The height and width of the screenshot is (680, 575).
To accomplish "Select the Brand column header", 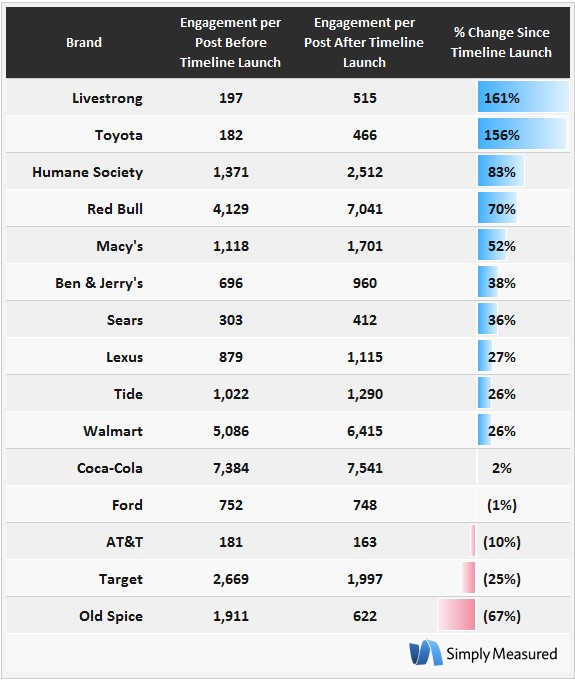I will [x=84, y=42].
